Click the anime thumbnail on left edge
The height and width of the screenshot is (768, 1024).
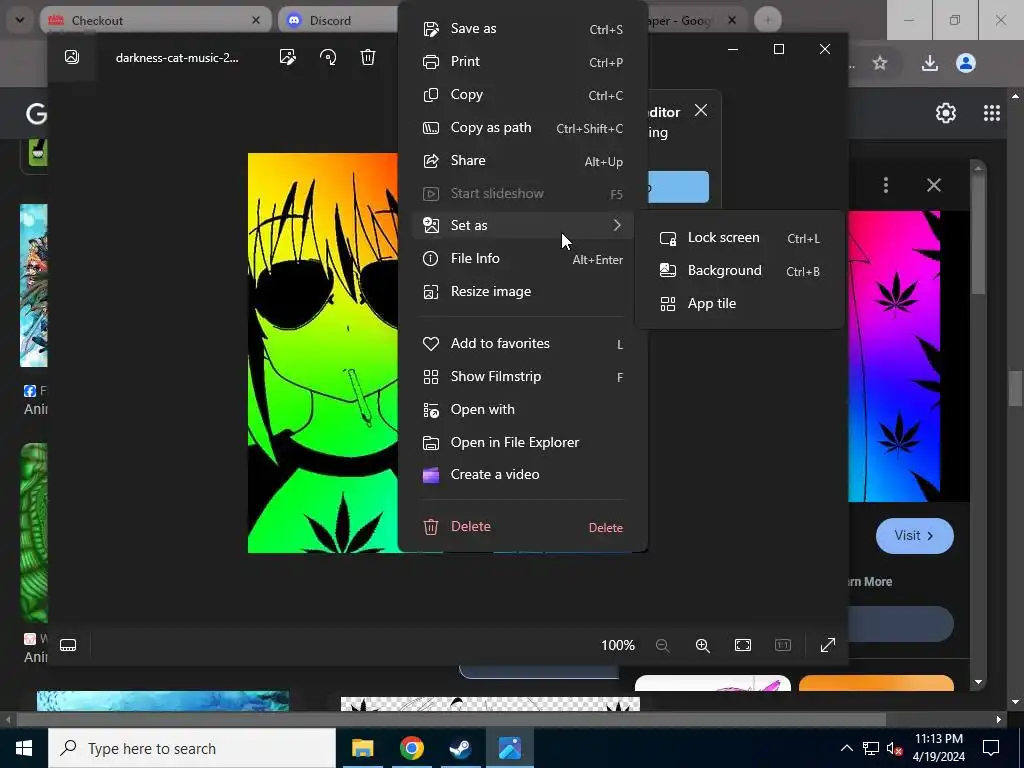pyautogui.click(x=33, y=285)
